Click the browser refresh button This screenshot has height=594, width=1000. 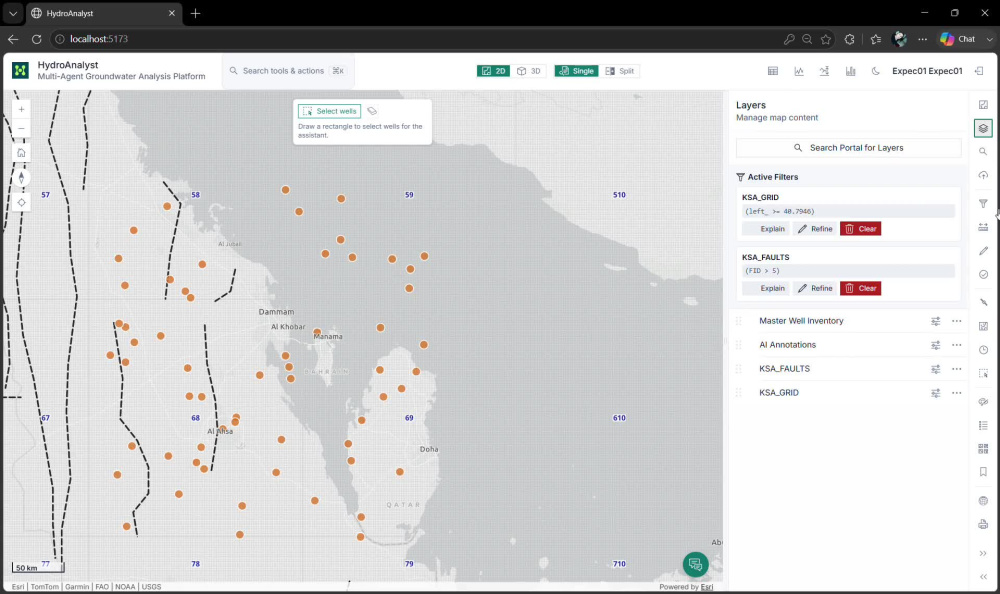coord(36,39)
